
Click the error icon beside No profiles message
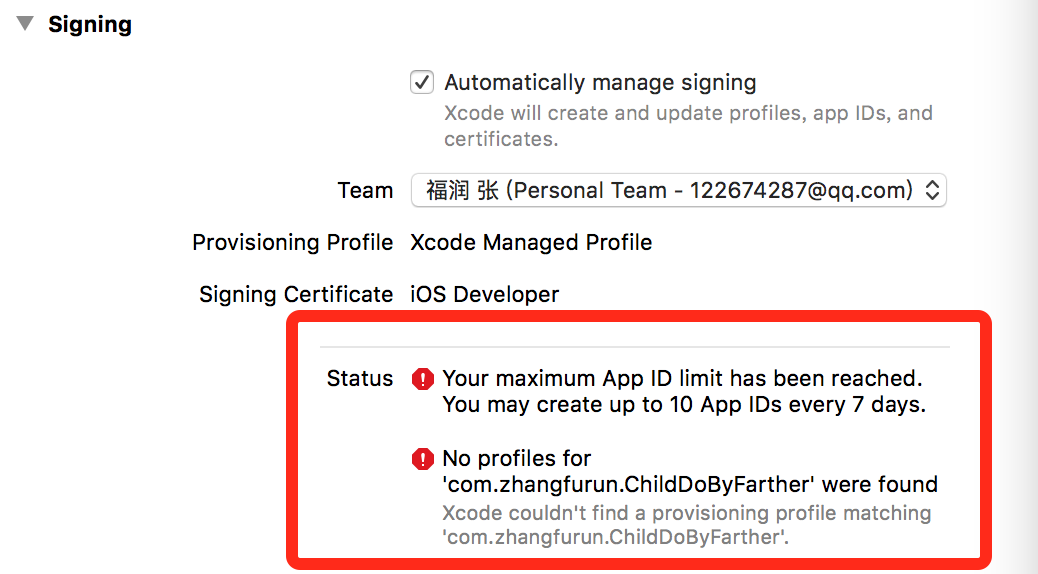(x=423, y=459)
